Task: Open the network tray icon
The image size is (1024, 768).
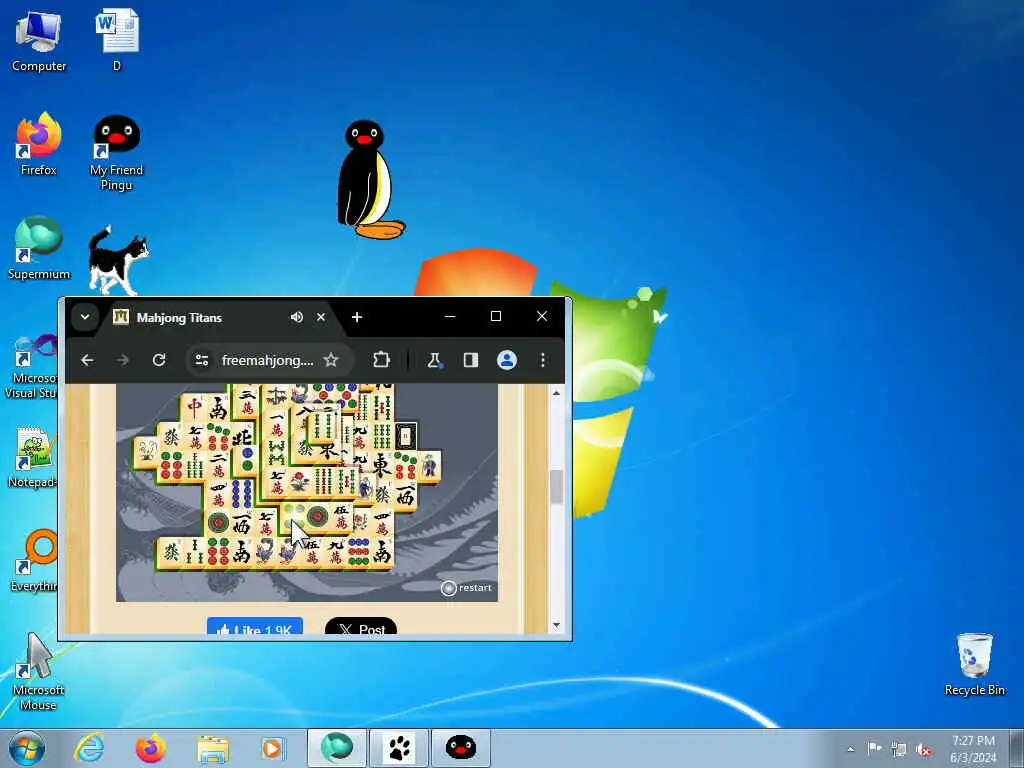Action: point(899,749)
